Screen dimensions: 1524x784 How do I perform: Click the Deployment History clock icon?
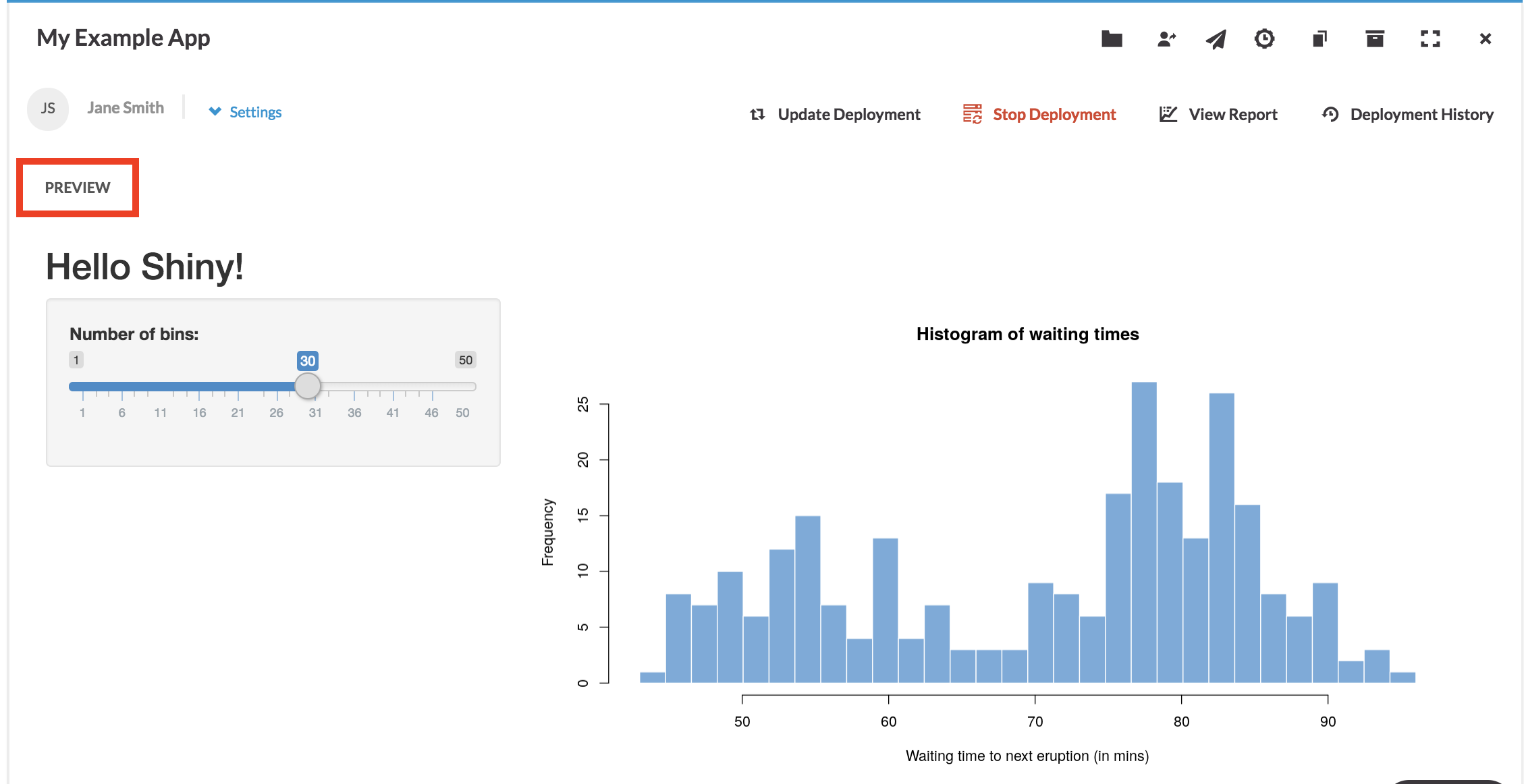(x=1330, y=115)
